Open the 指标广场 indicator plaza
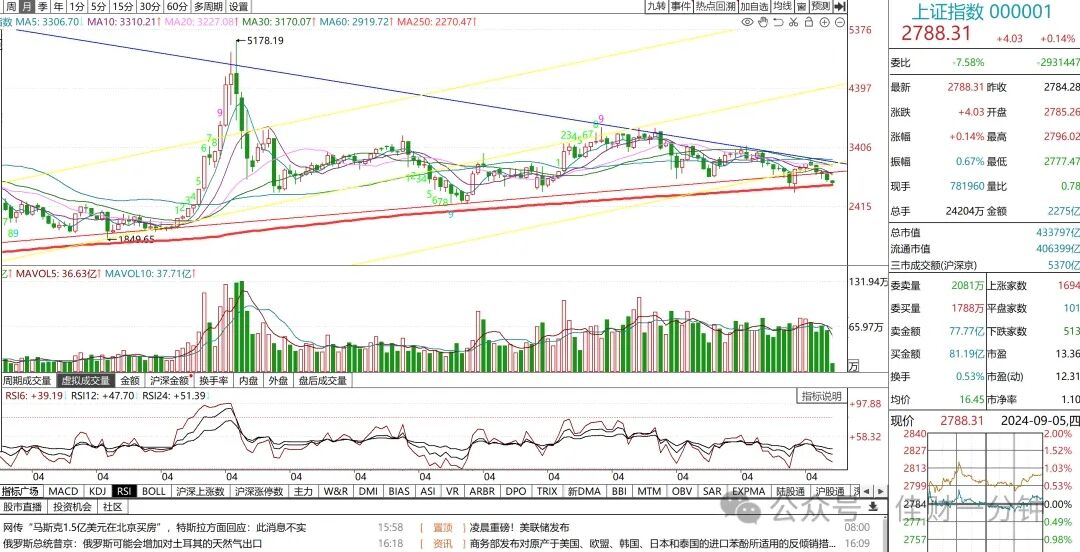Screen dimensions: 1080x552 21,491
